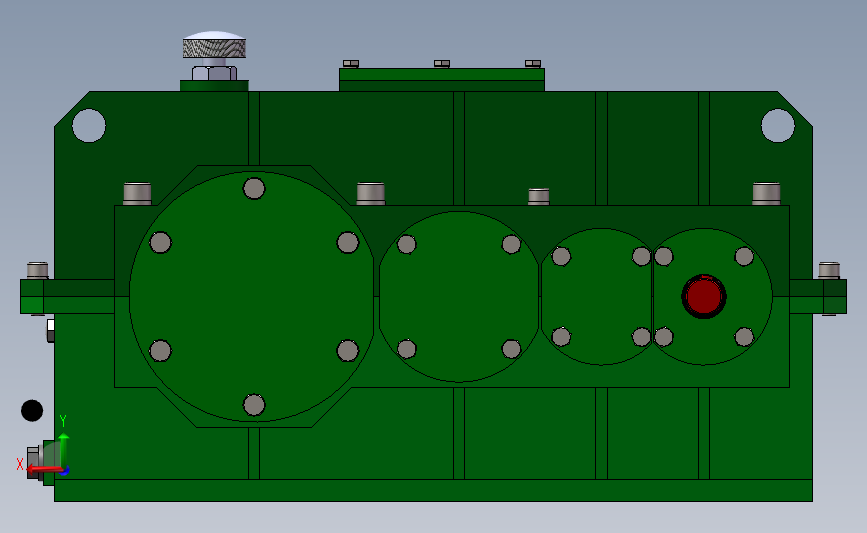Select the small white hex plug on the left wall
Screen dimensions: 867x533
tap(51, 330)
